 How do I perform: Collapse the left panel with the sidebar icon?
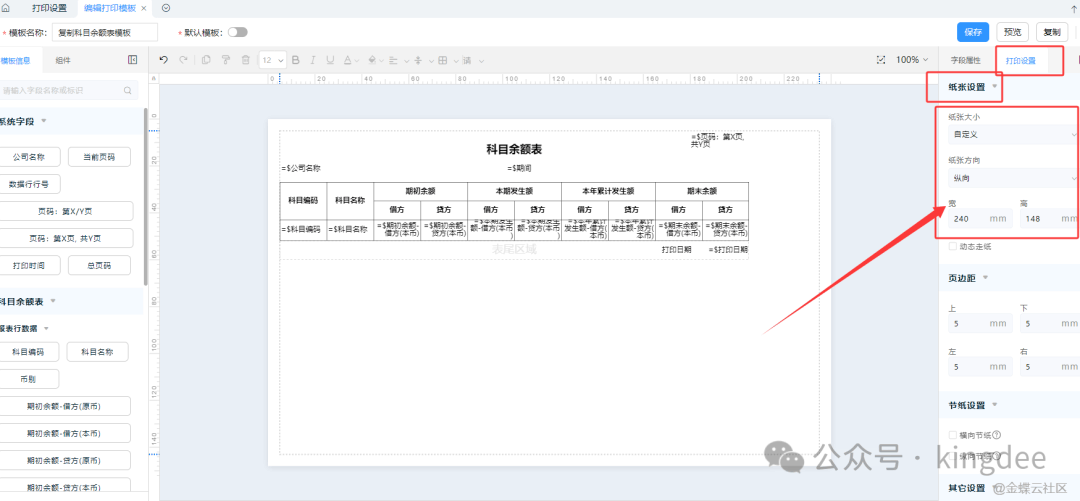click(133, 60)
